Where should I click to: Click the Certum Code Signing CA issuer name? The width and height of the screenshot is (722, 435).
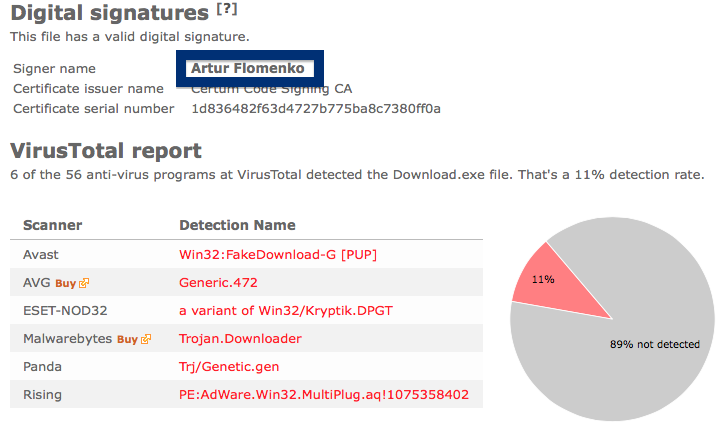(272, 89)
